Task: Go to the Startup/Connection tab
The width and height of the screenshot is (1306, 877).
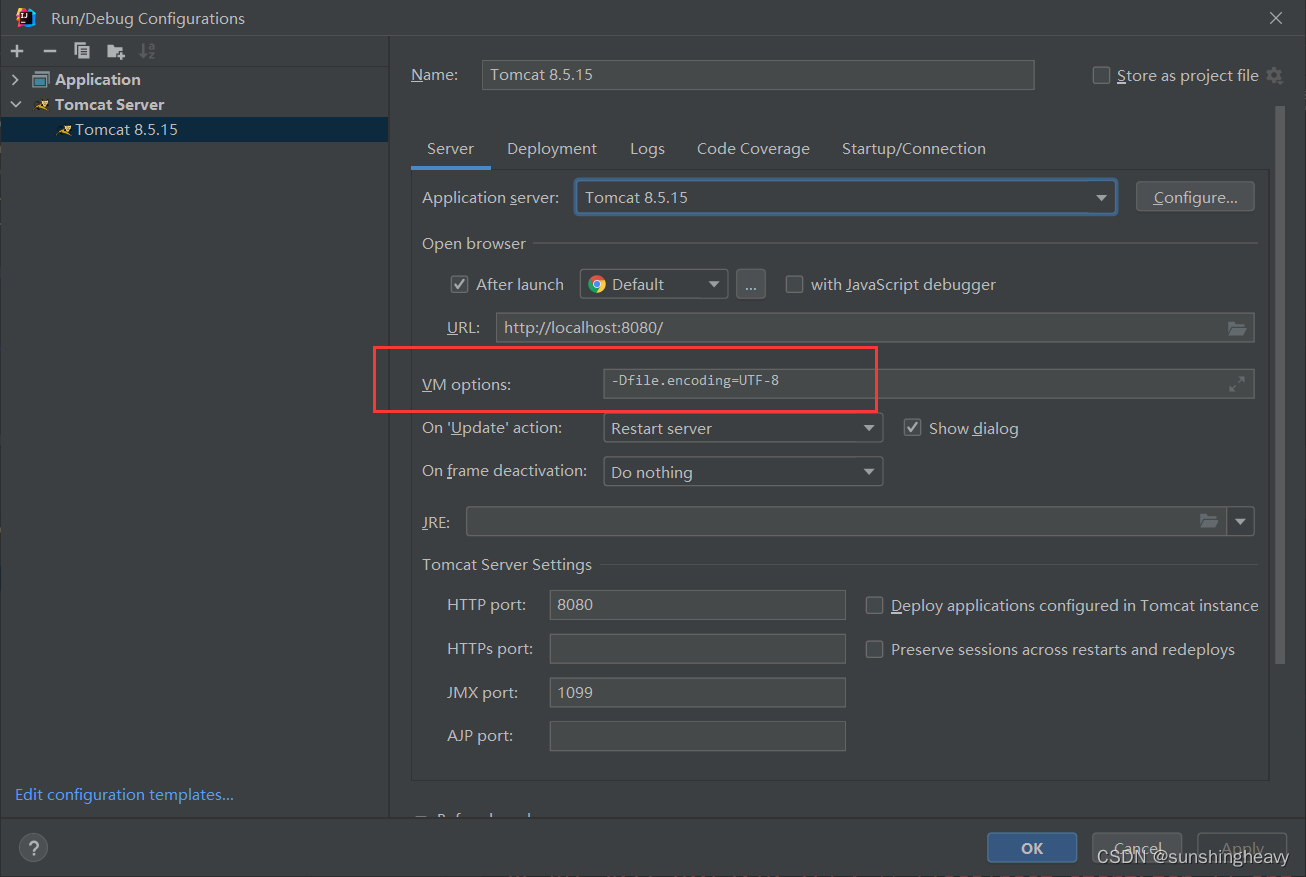Action: 914,148
